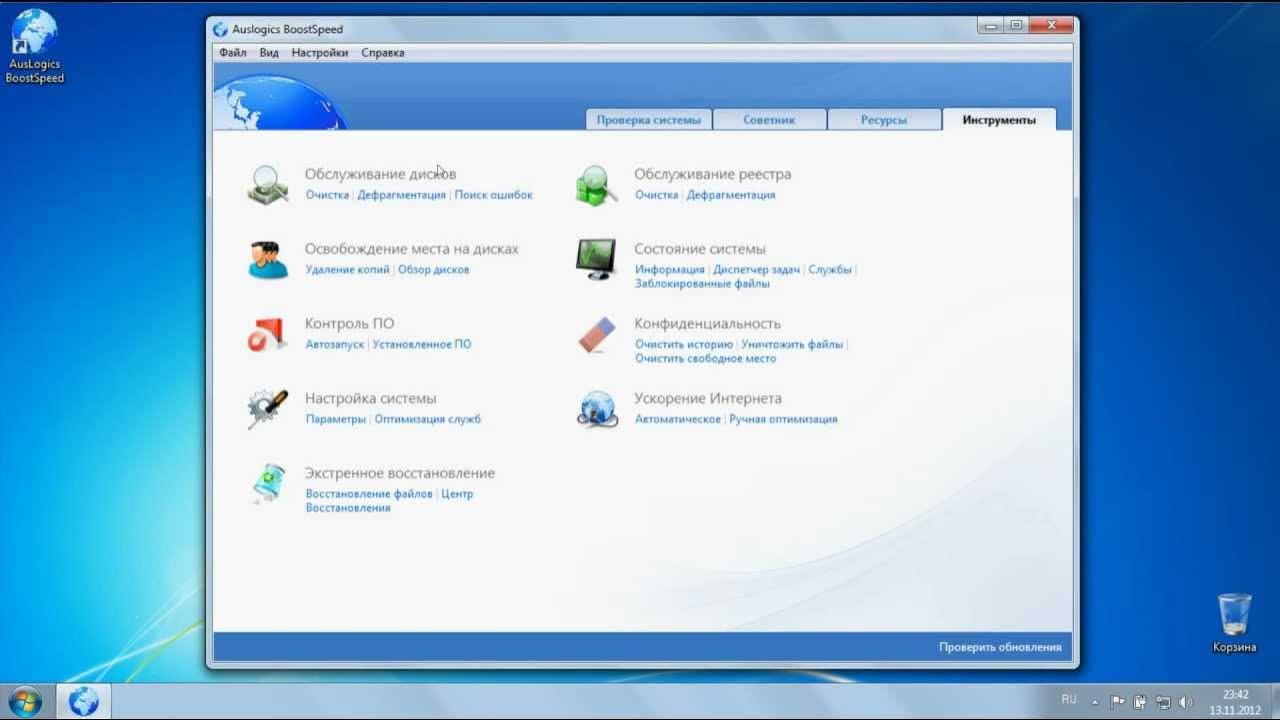Click Дефрагментация under Обслуживание дисков

pos(402,195)
